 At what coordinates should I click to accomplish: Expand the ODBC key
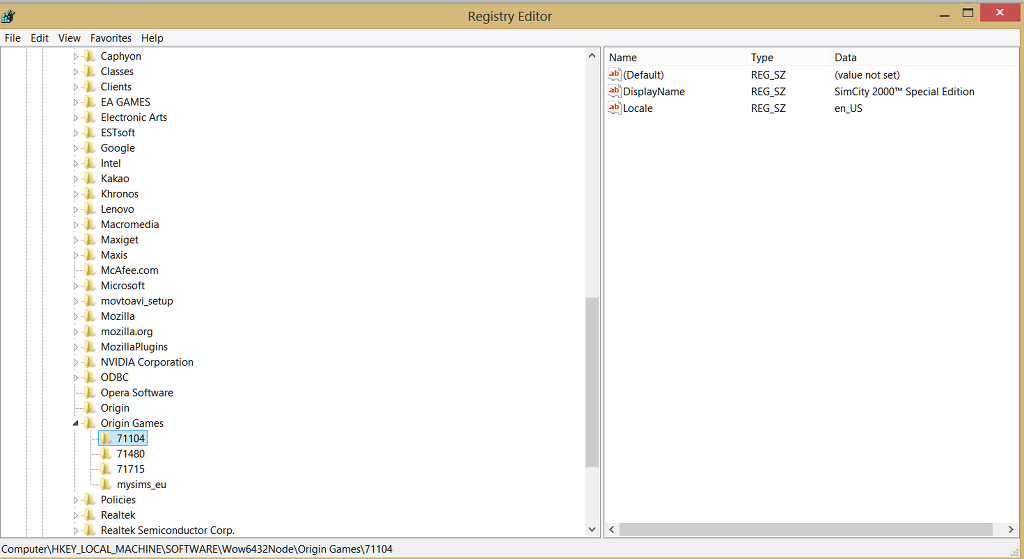coord(76,377)
